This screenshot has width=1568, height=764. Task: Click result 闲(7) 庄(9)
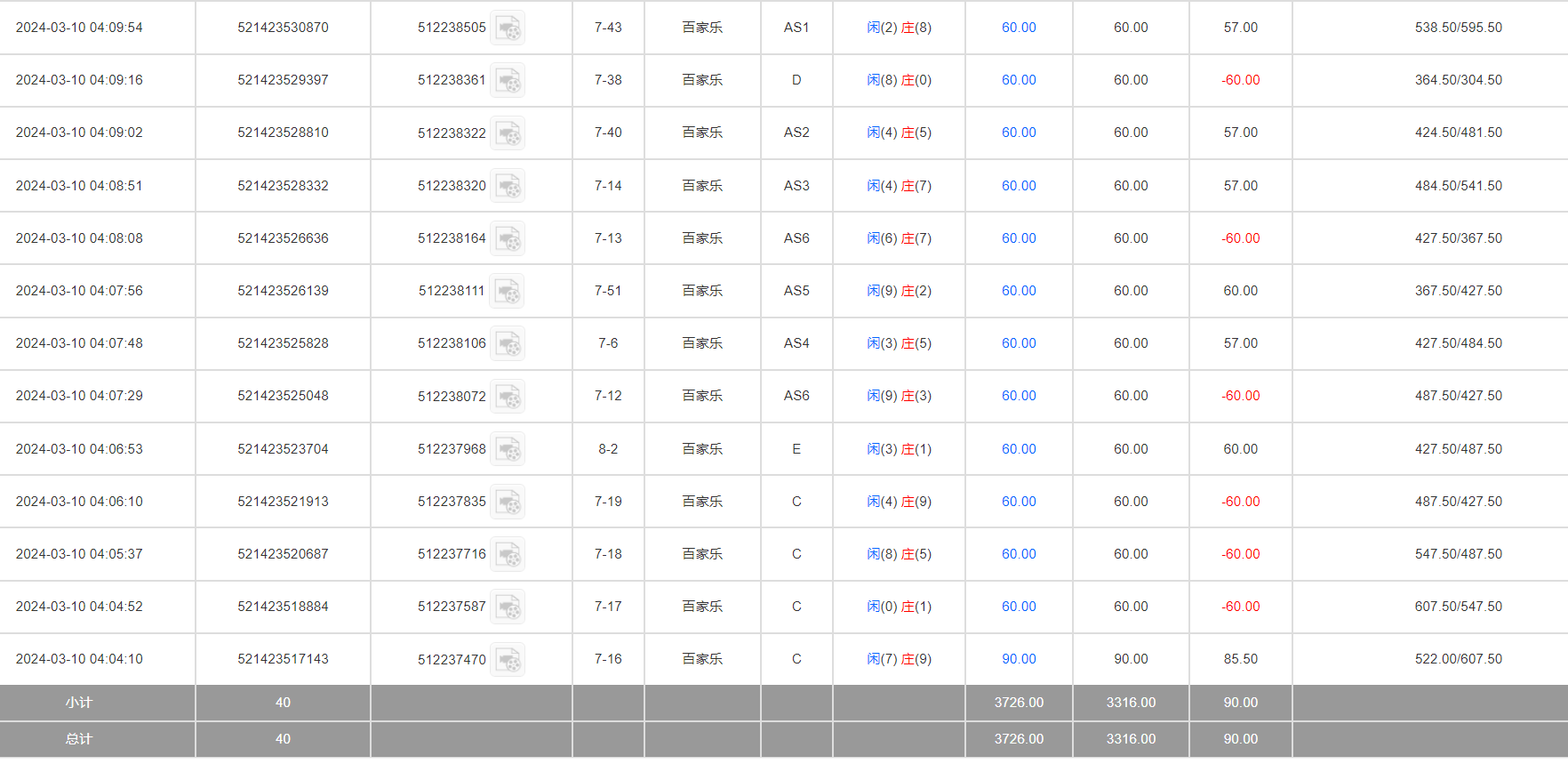pyautogui.click(x=899, y=659)
